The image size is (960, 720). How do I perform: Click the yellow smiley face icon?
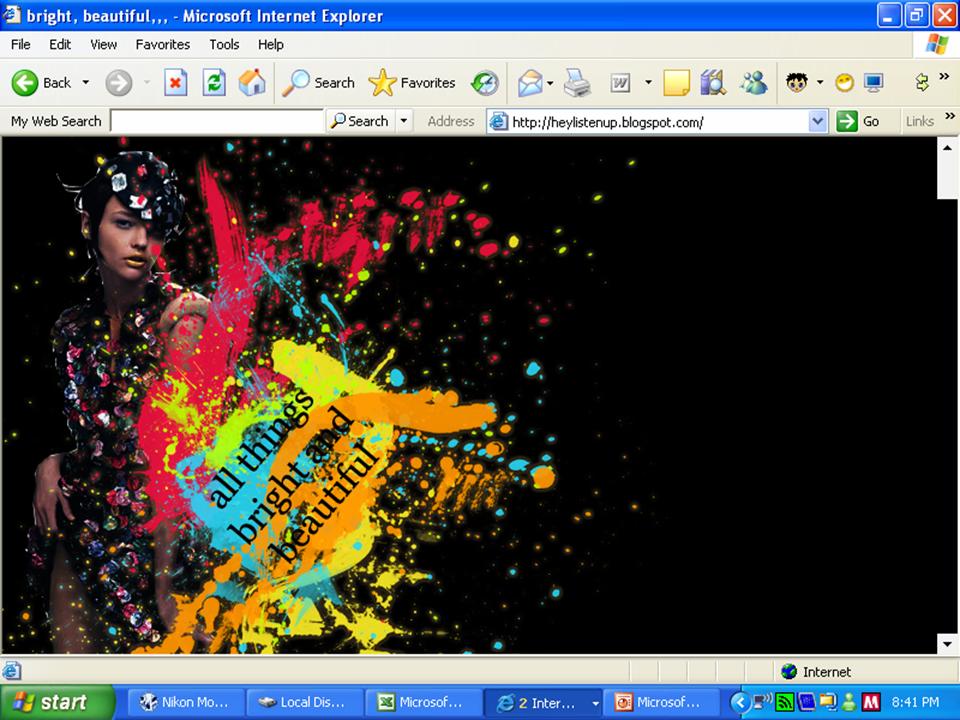pos(845,83)
